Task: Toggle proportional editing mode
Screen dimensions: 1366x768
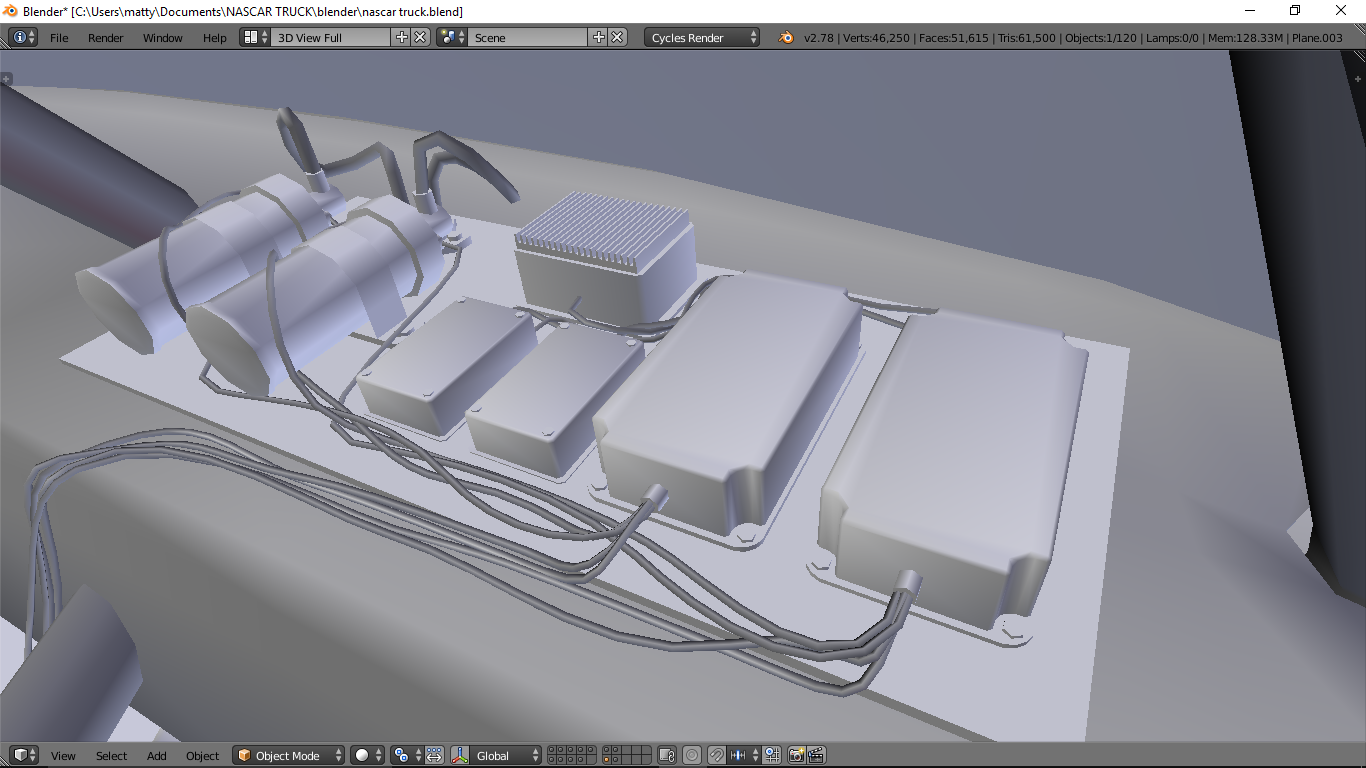Action: point(692,755)
